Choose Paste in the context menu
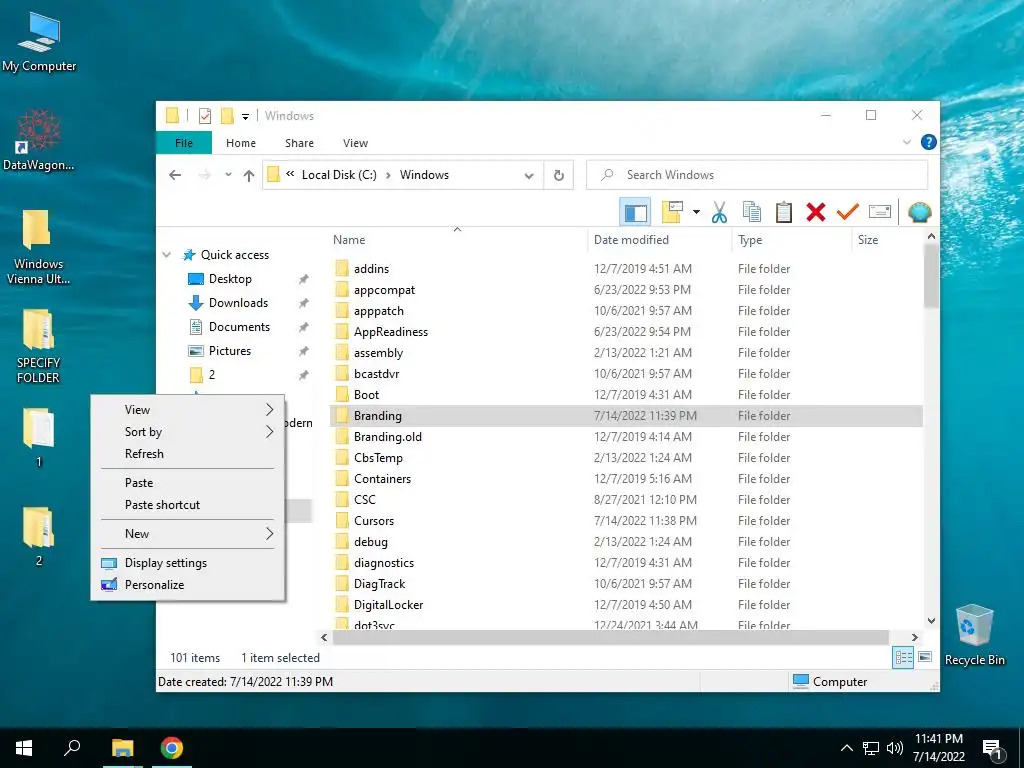The image size is (1024, 768). [x=187, y=483]
